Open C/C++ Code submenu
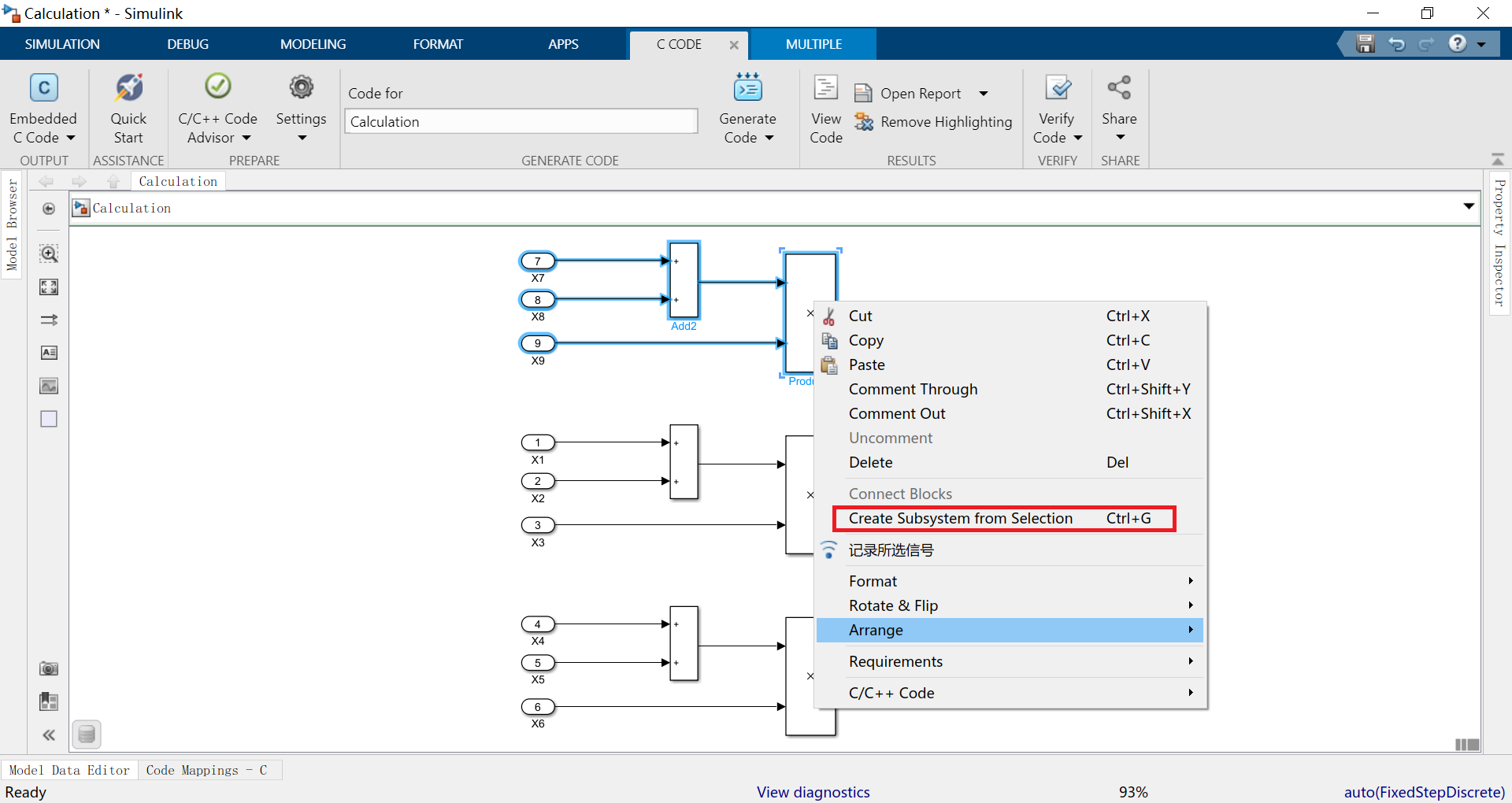 (1010, 693)
